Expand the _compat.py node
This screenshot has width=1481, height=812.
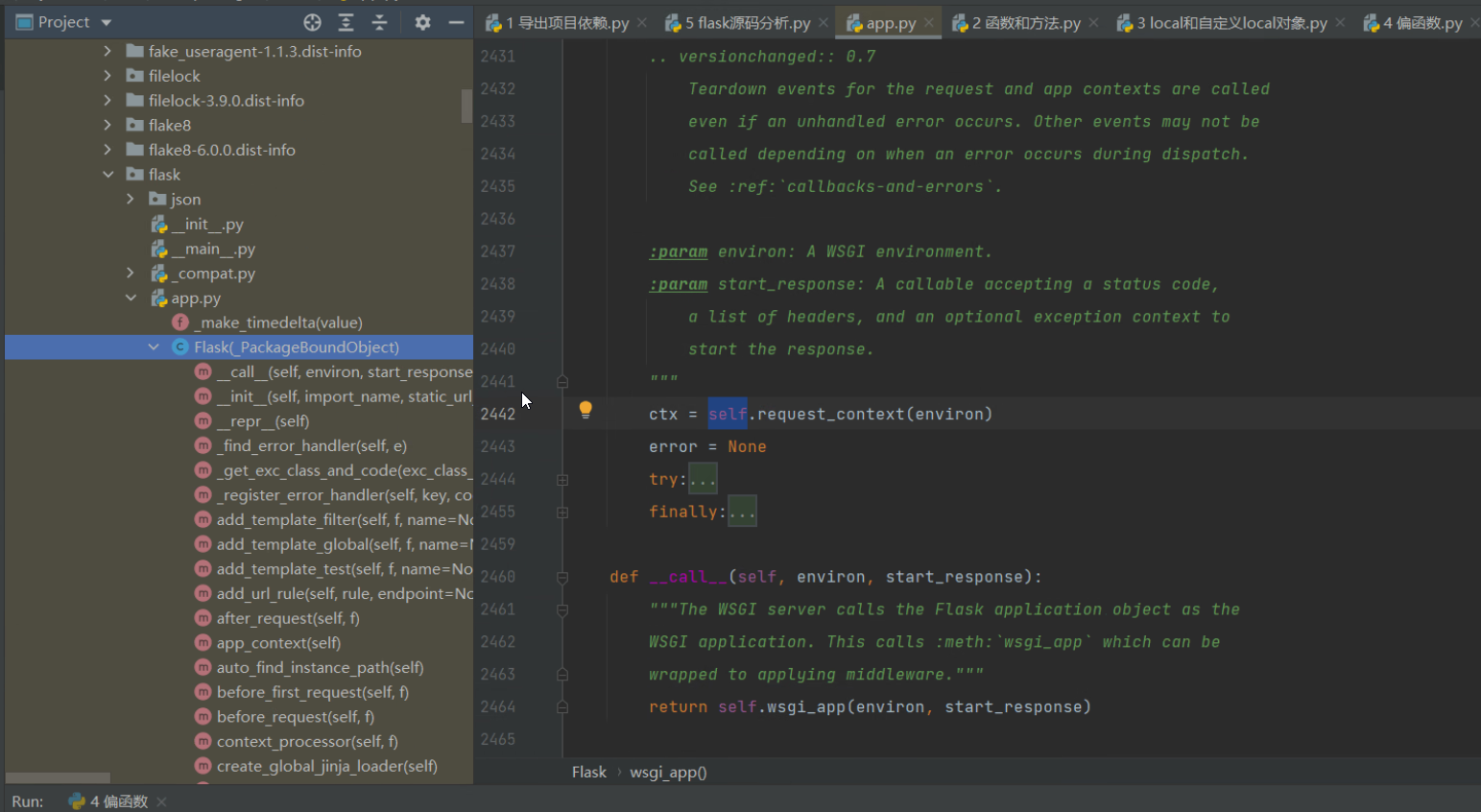tap(131, 274)
